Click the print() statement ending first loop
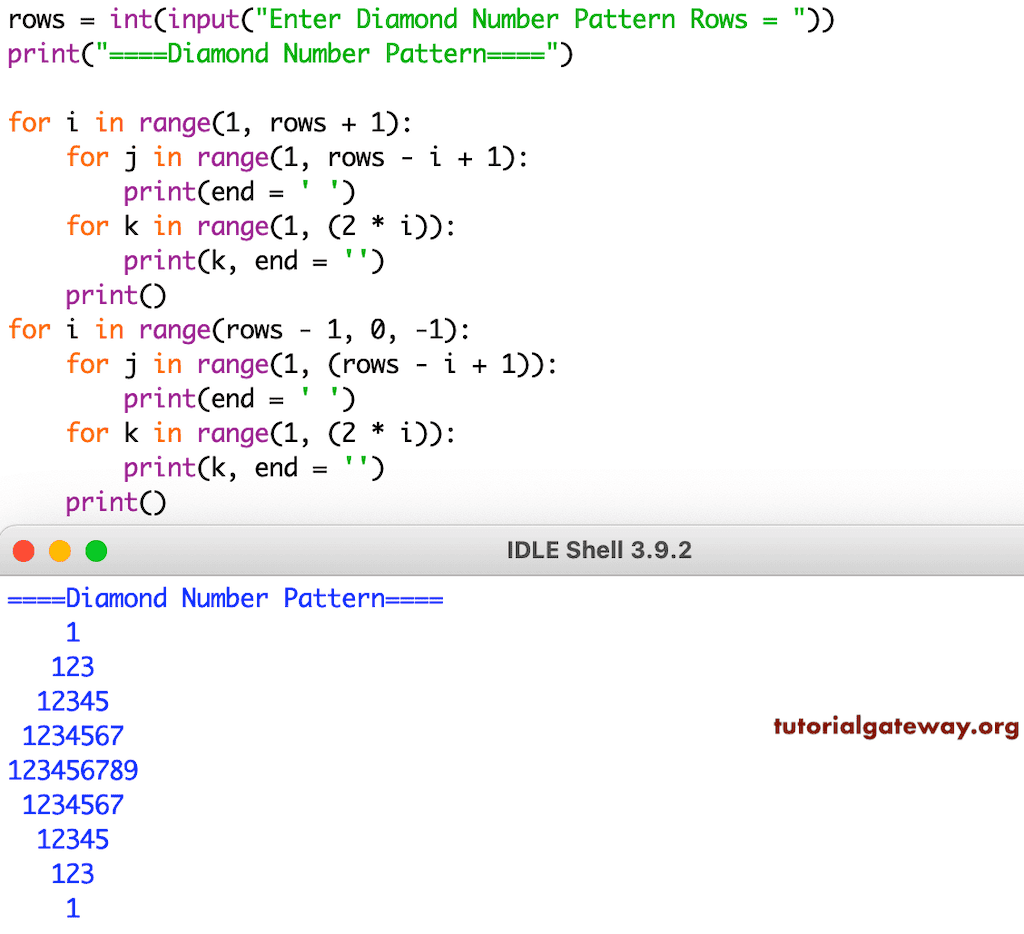 click(115, 295)
